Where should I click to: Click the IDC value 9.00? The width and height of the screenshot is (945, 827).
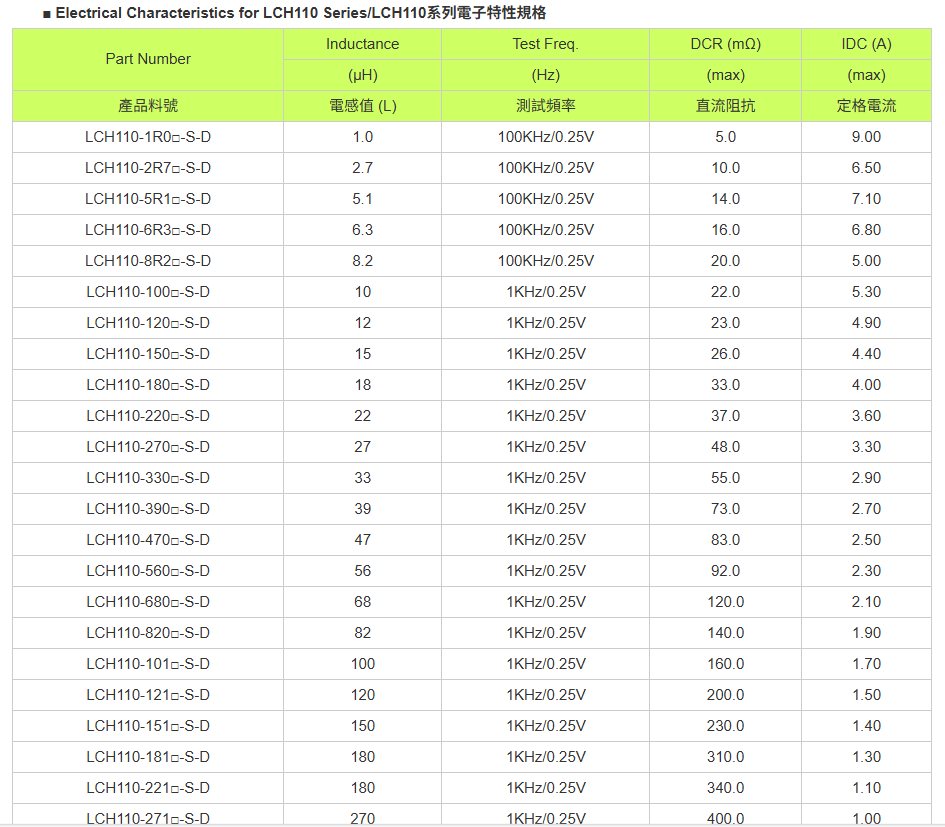point(866,137)
